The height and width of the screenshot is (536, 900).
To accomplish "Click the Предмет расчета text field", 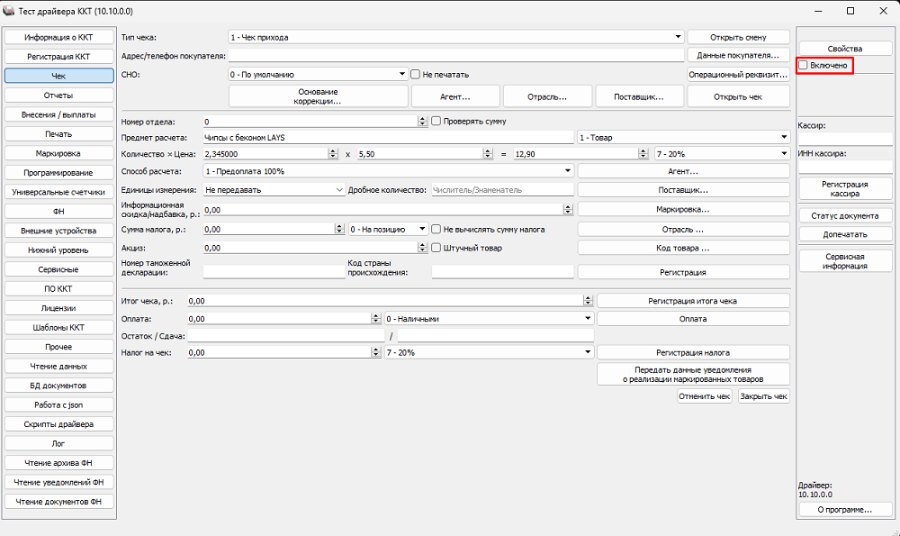I will [x=388, y=138].
